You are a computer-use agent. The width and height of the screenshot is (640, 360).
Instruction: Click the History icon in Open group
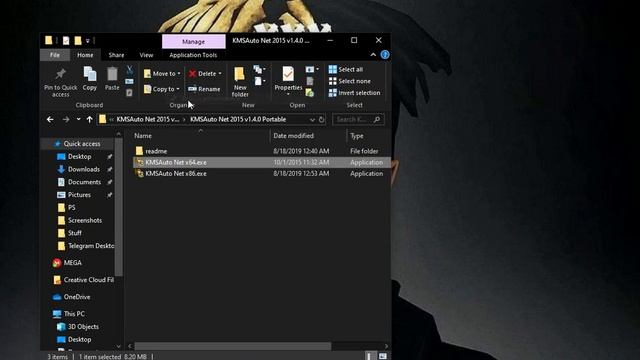(x=310, y=93)
